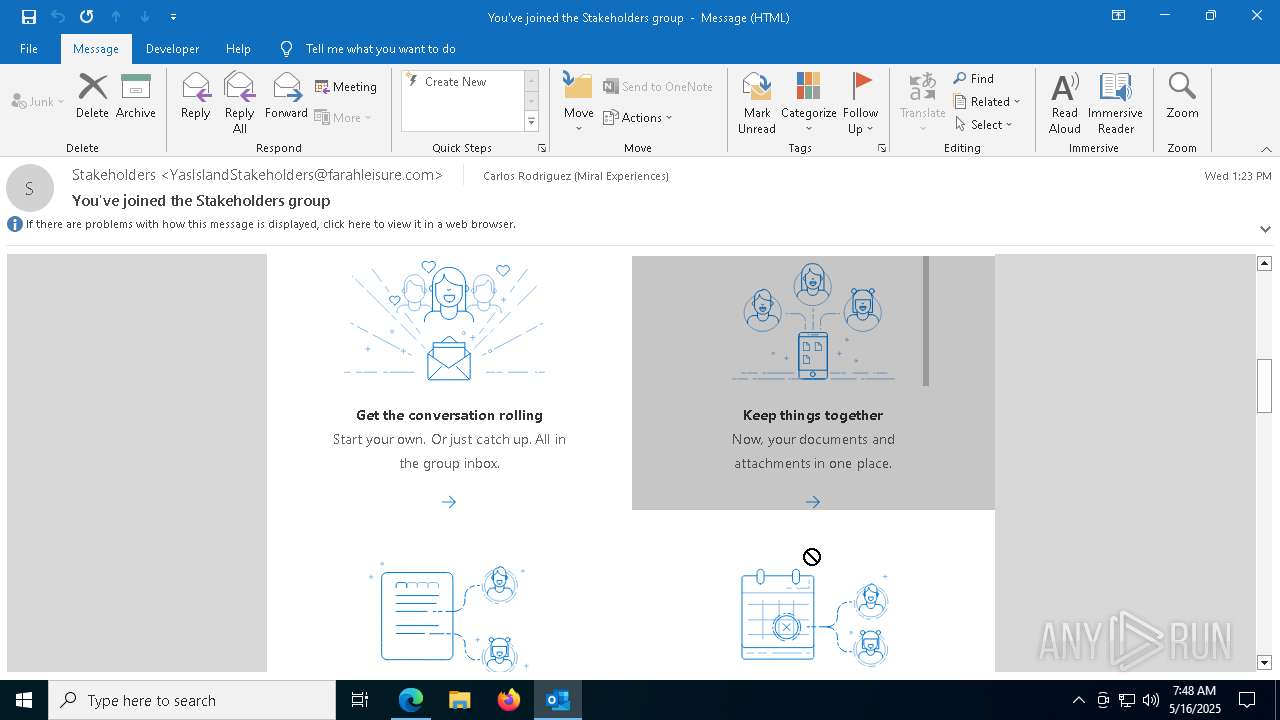Undo the last action in title bar
This screenshot has width=1280, height=720.
click(58, 17)
